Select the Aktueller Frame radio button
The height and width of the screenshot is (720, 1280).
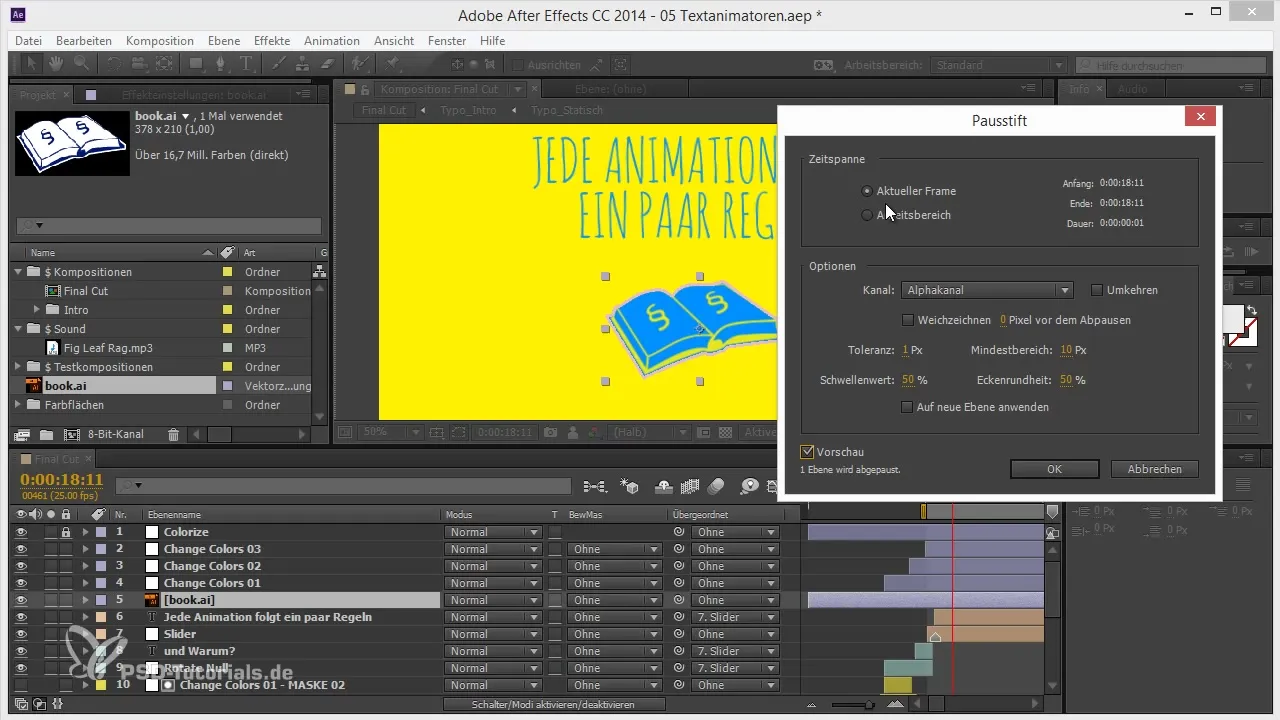point(867,190)
